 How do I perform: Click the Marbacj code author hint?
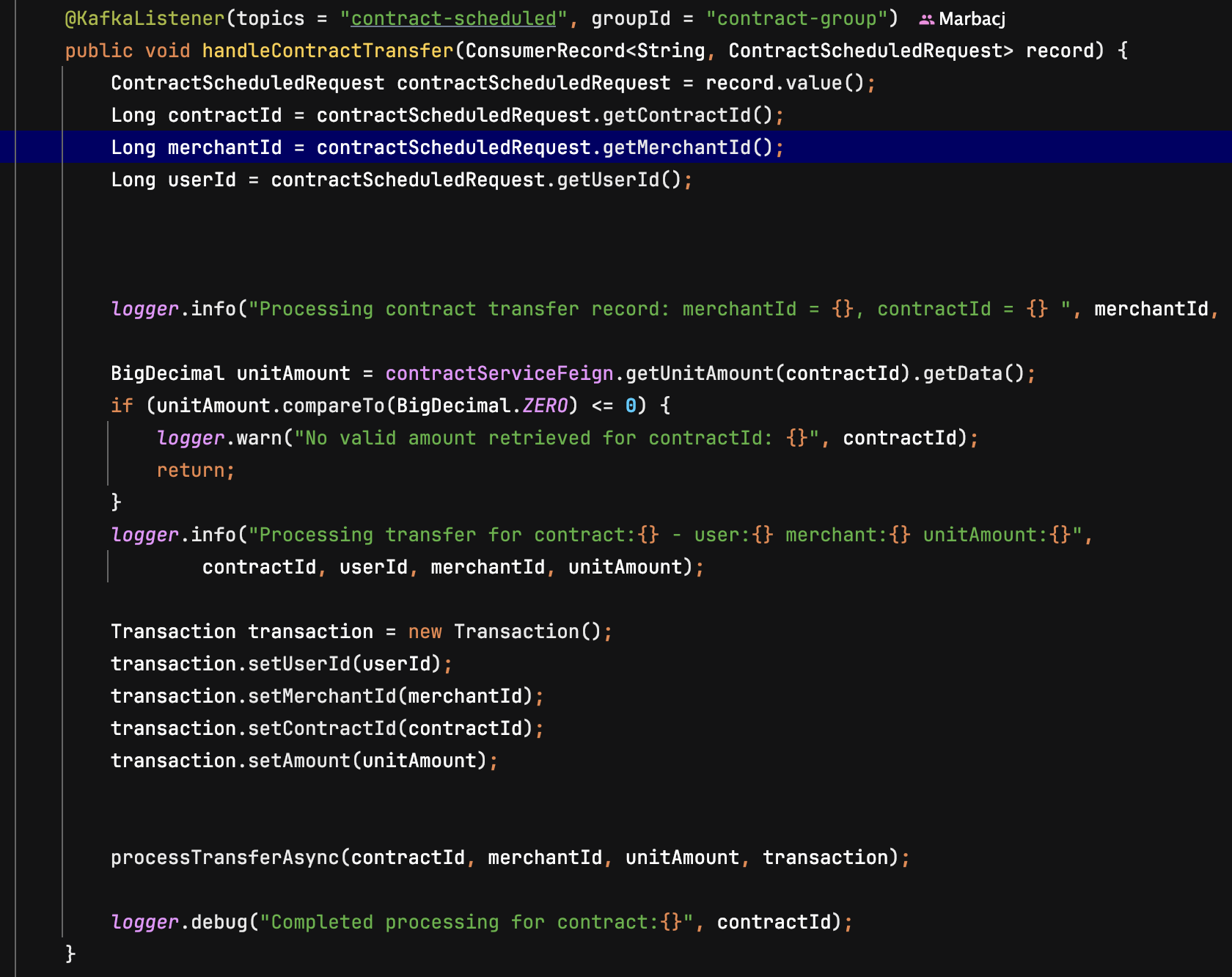click(x=972, y=19)
